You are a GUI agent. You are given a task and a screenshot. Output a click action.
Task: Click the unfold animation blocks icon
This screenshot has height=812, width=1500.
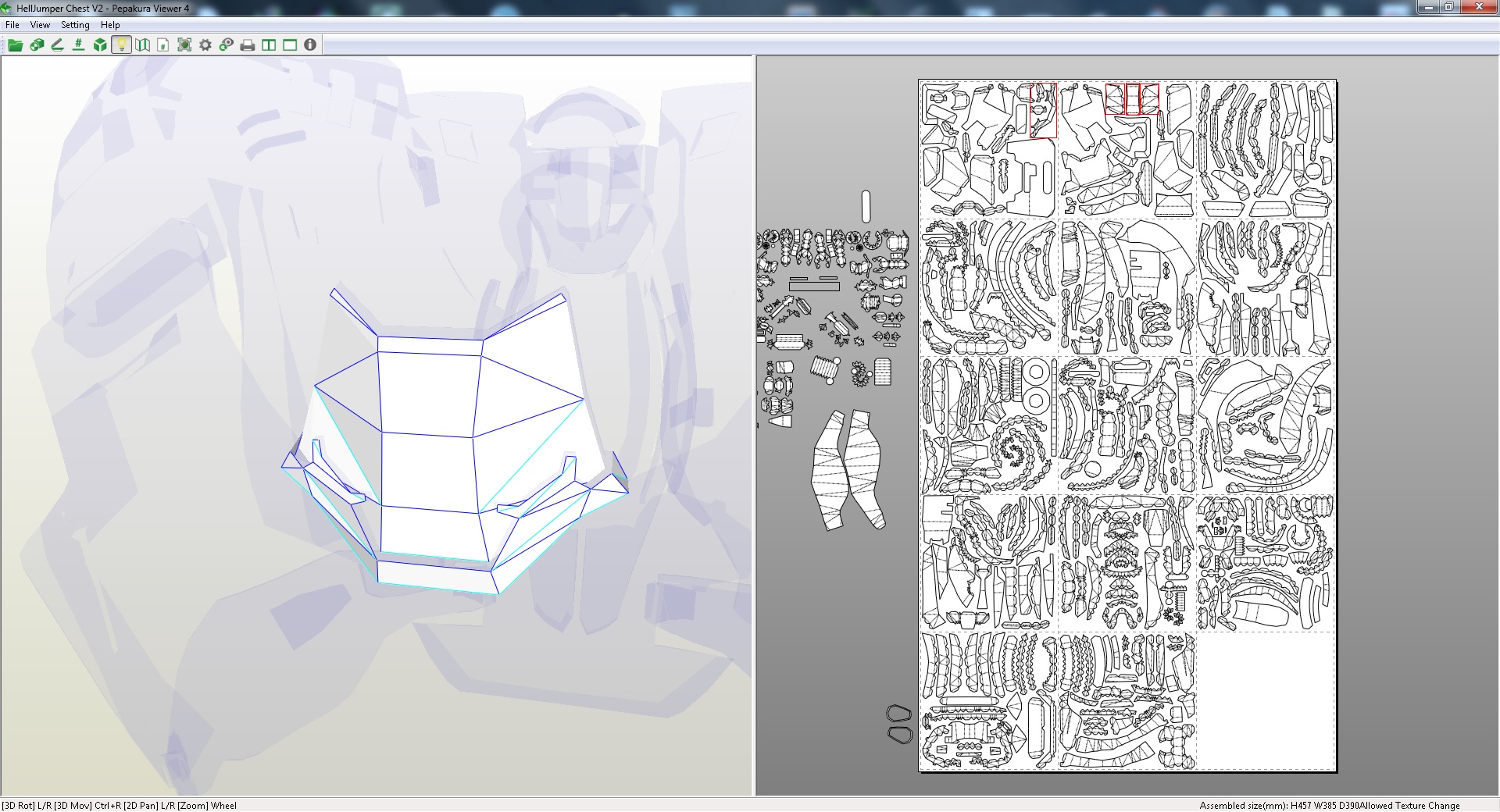pos(36,45)
